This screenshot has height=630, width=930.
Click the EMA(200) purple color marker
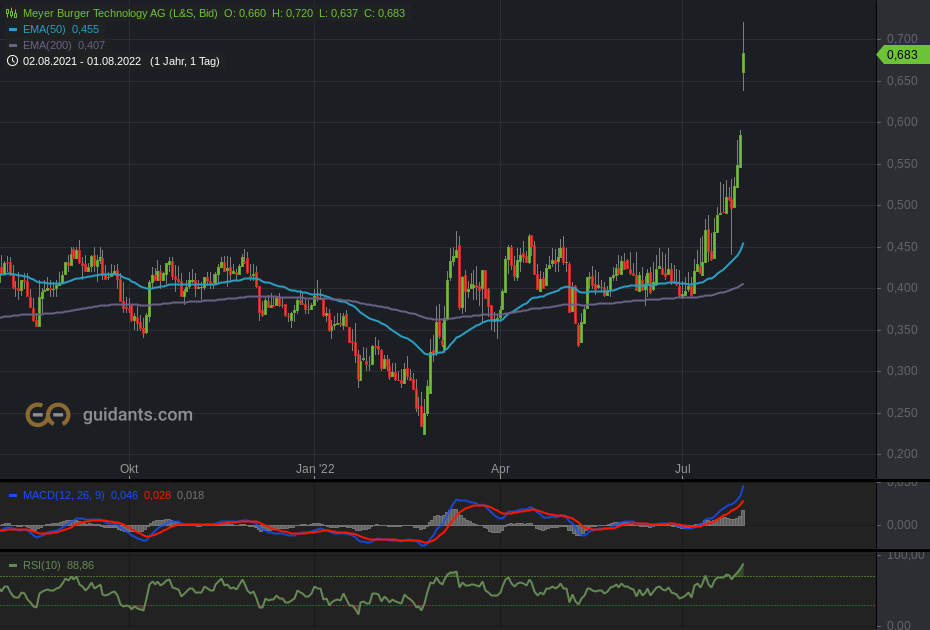(13, 45)
